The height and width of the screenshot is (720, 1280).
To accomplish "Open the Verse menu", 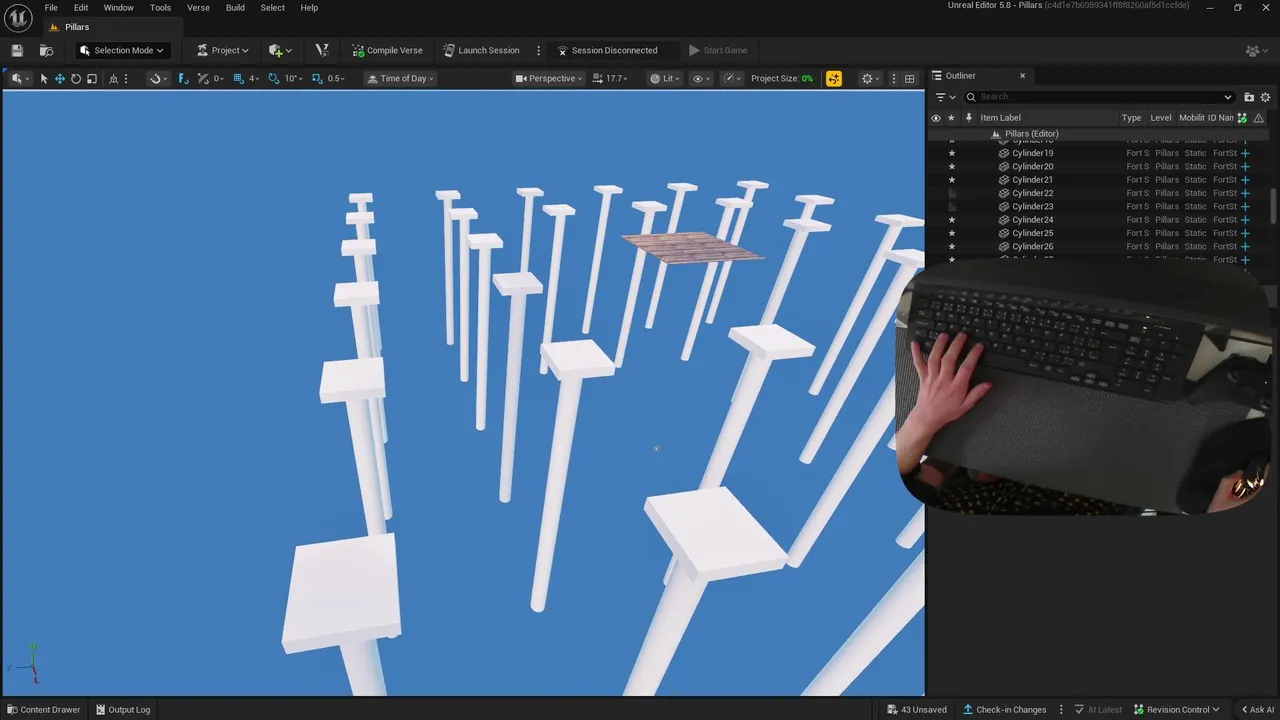I will (198, 7).
